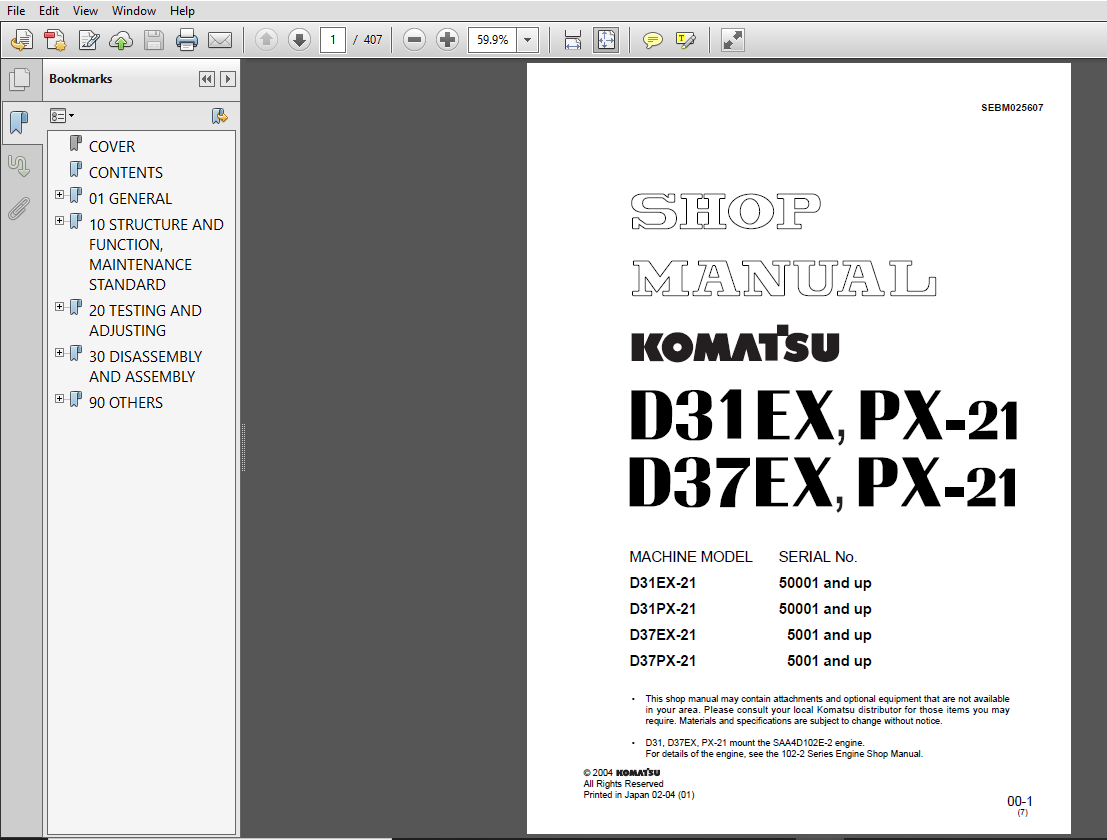Select the highlight text tool

pos(686,40)
